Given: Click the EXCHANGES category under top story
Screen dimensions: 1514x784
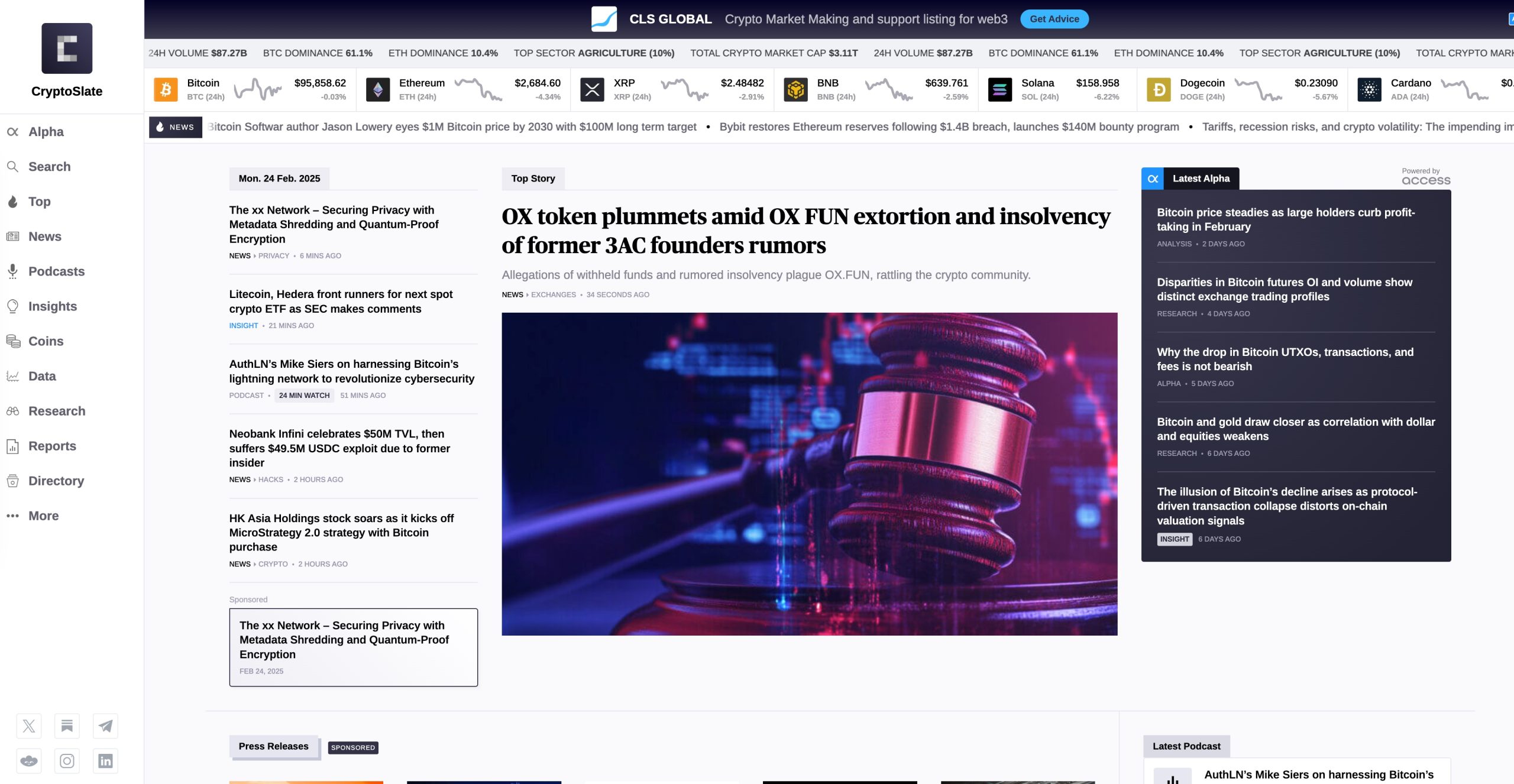Looking at the screenshot, I should [x=553, y=295].
